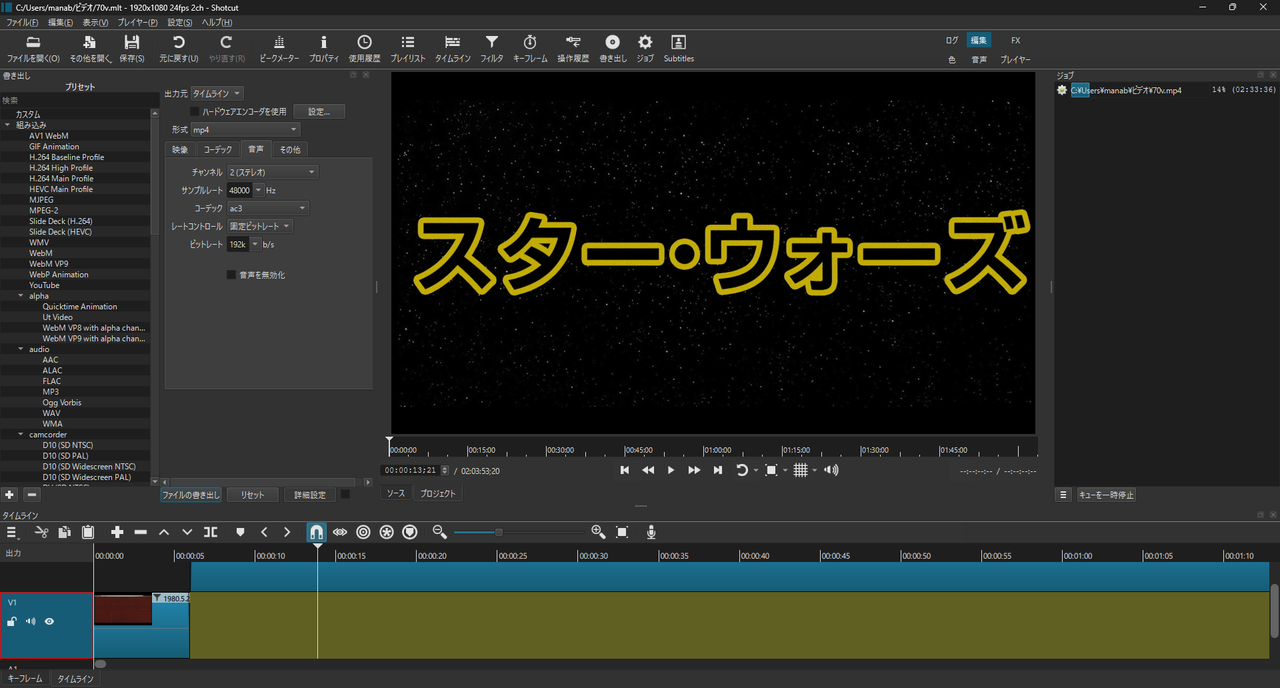Switch to the 映像 tab
The width and height of the screenshot is (1280, 688).
click(180, 150)
